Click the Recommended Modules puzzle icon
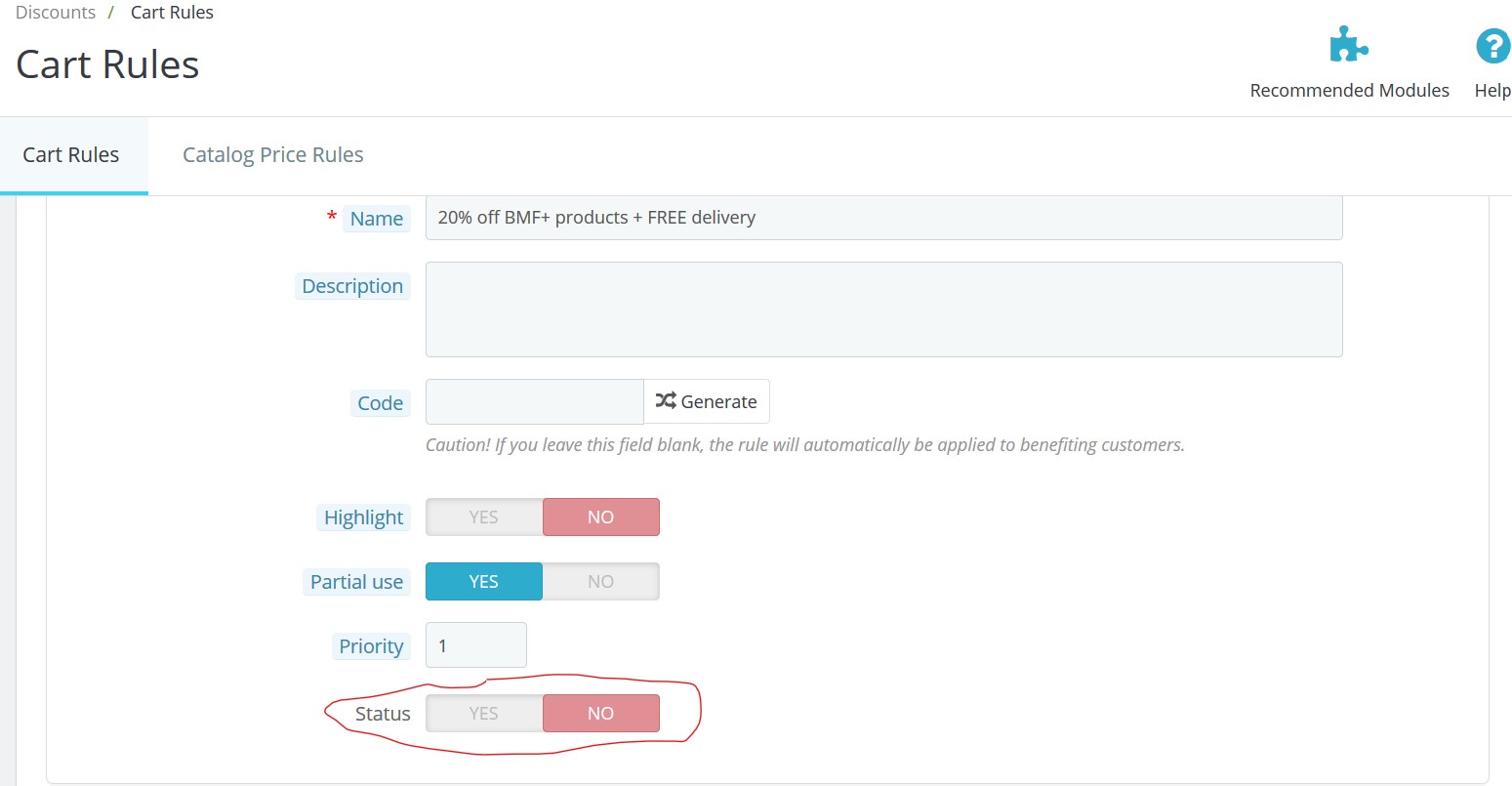Image resolution: width=1512 pixels, height=786 pixels. click(1349, 43)
